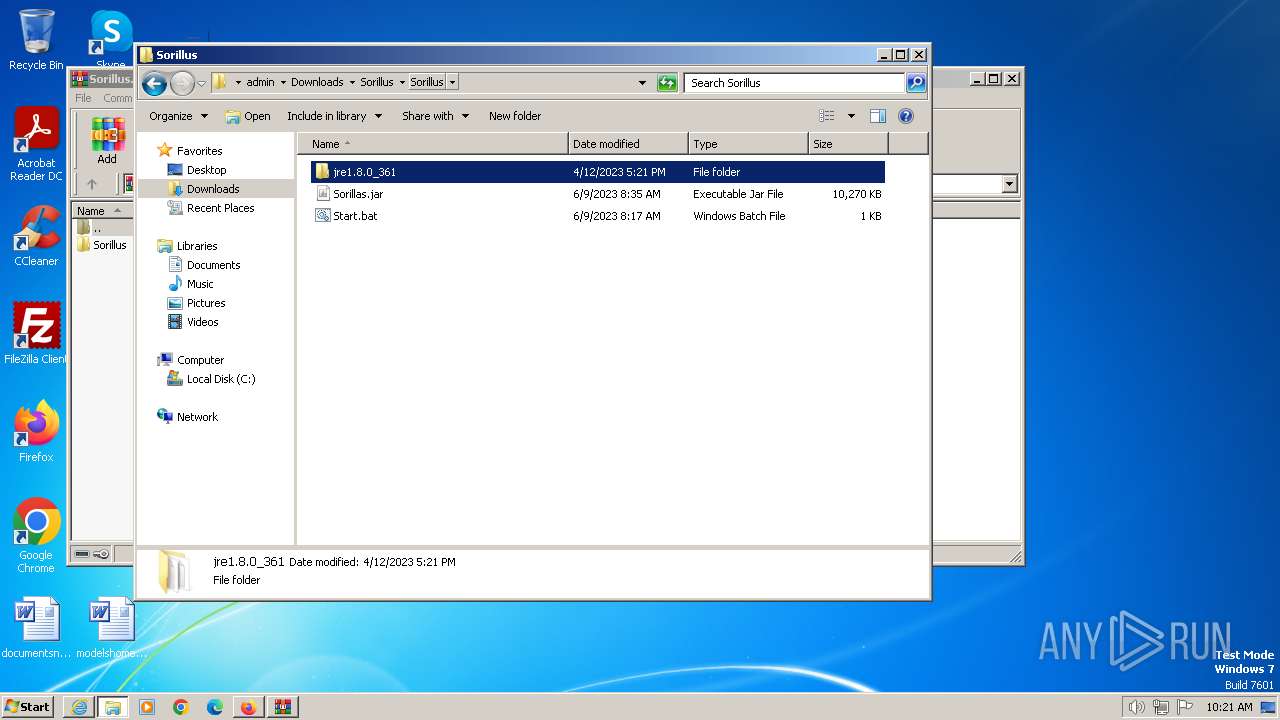Sort by the Type column header
1280x720 pixels.
tap(748, 144)
